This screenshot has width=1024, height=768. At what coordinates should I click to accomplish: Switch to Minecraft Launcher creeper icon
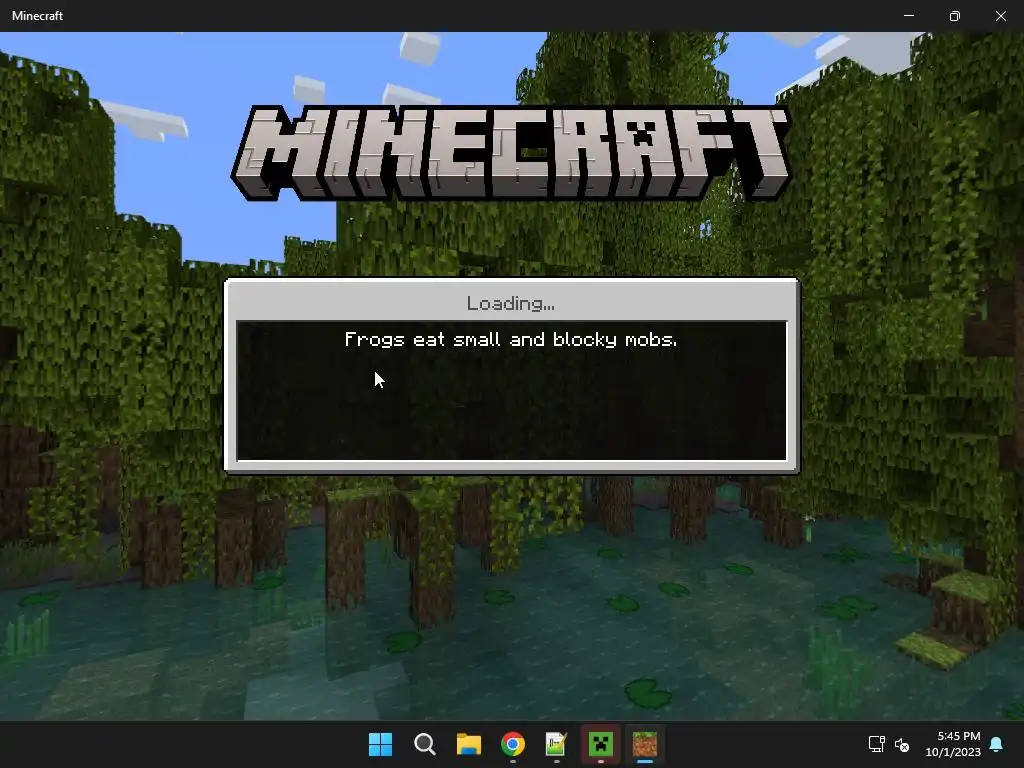coord(601,744)
